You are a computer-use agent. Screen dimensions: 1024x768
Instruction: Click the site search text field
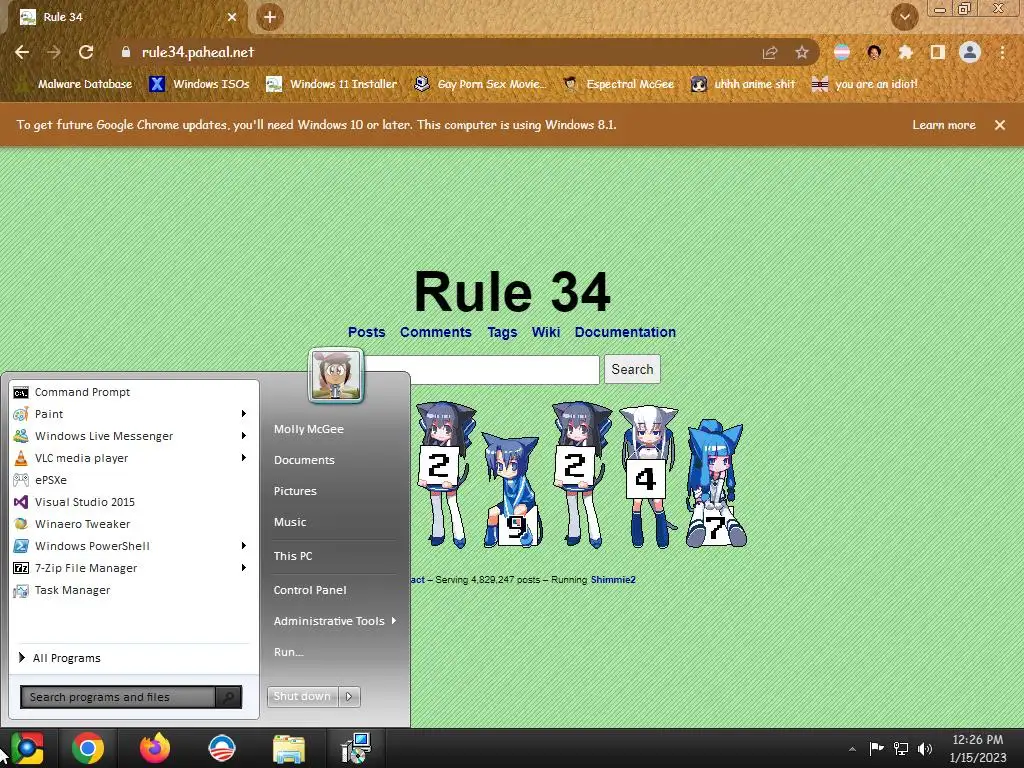click(481, 370)
